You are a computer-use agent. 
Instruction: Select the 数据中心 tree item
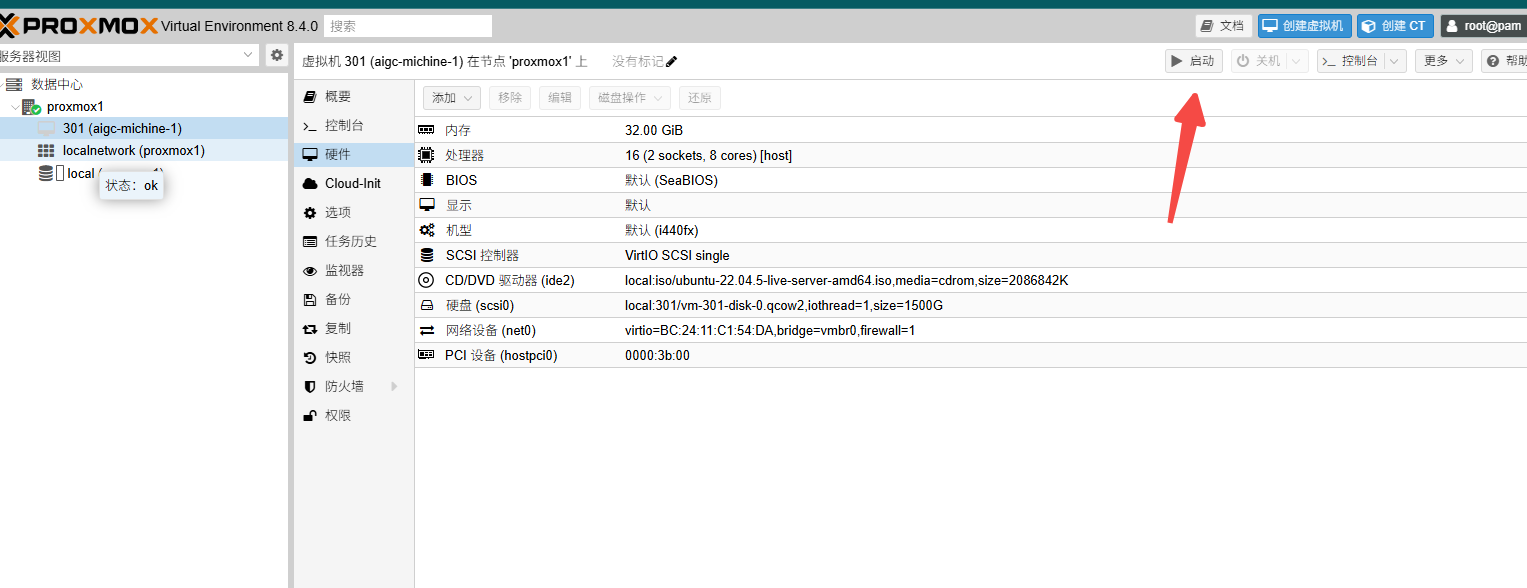pyautogui.click(x=144, y=84)
